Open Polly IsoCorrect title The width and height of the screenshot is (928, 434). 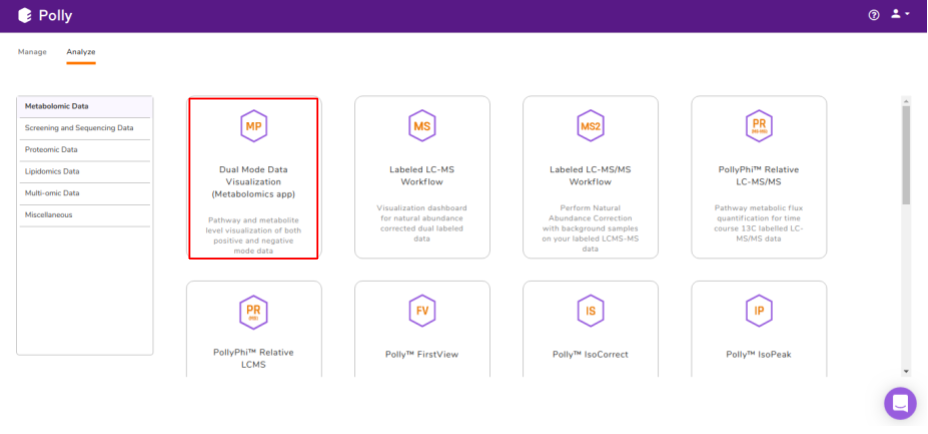point(591,355)
